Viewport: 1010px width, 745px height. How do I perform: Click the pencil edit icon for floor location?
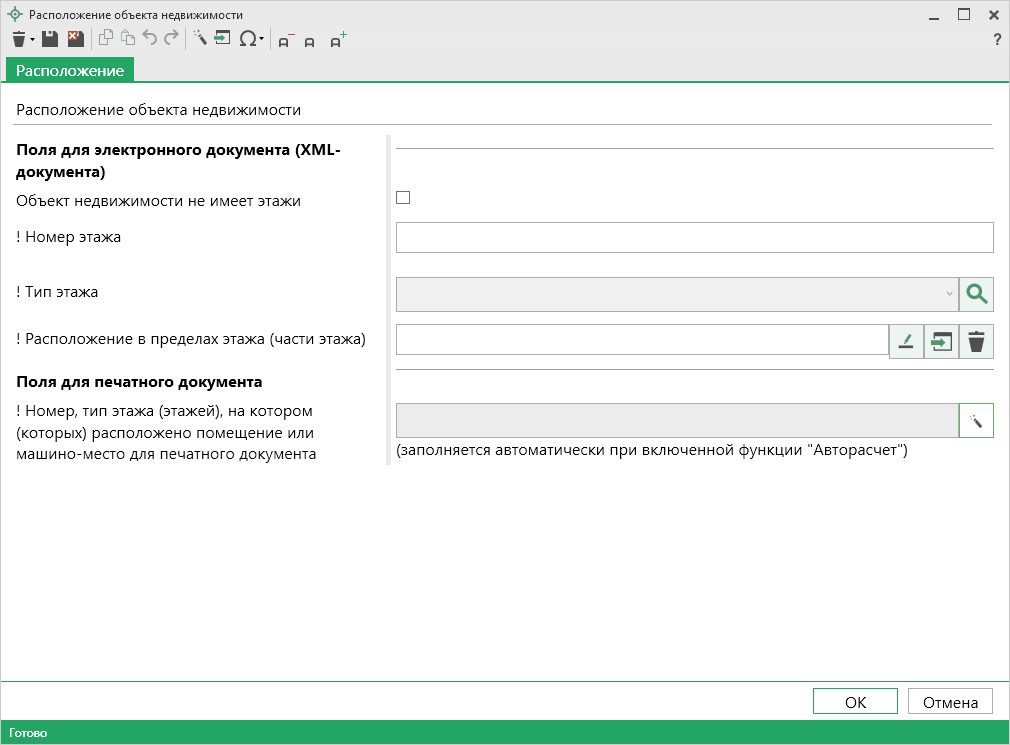pyautogui.click(x=906, y=342)
